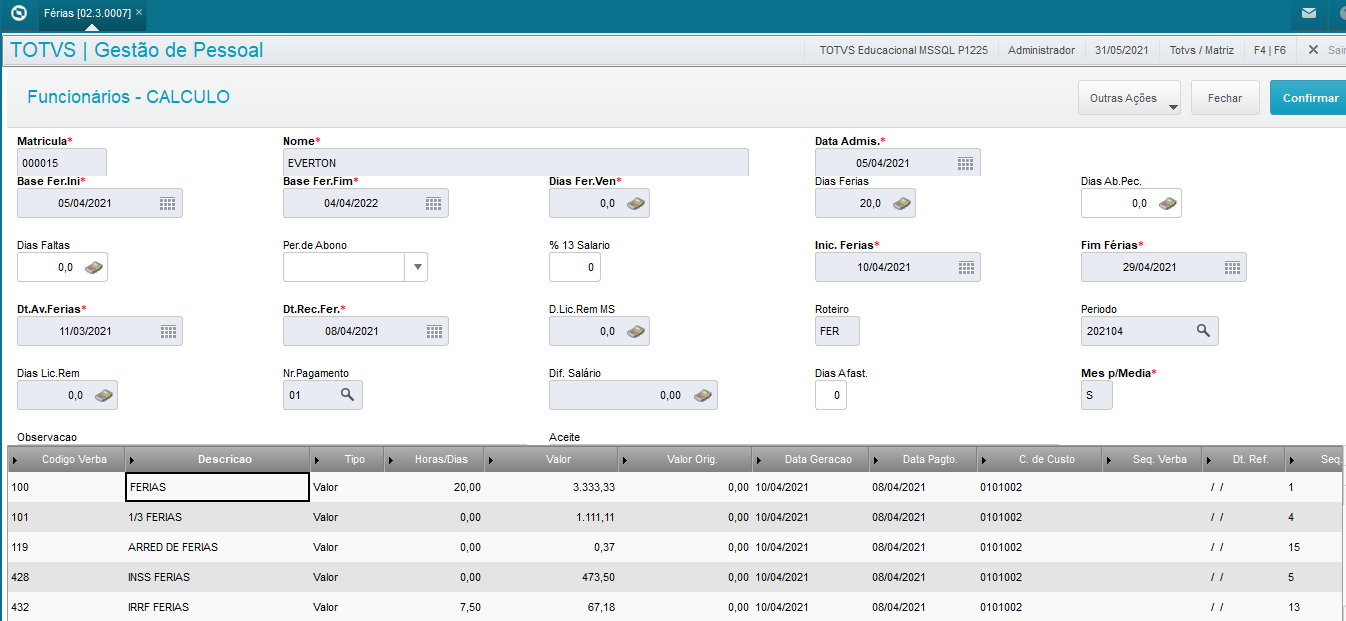Screen dimensions: 1346x621
Task: Open calendar icon in Dt.Av.Ferias field
Action: [167, 331]
